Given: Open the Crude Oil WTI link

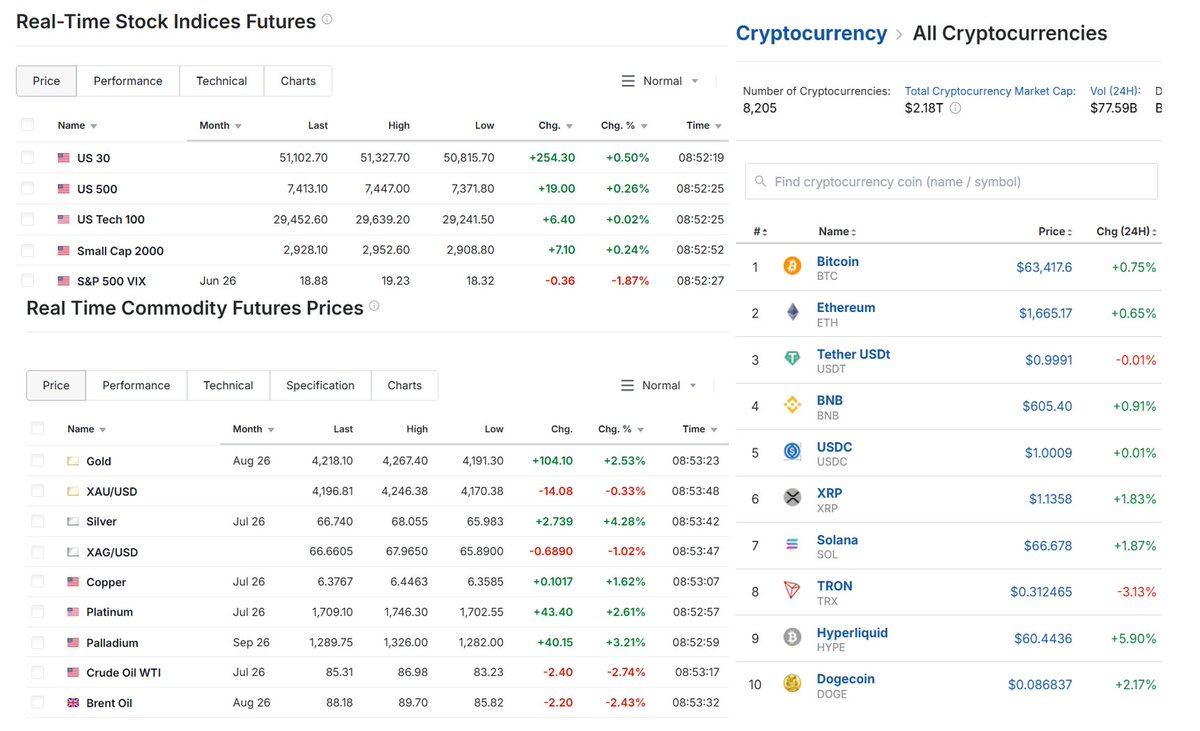Looking at the screenshot, I should coord(124,673).
